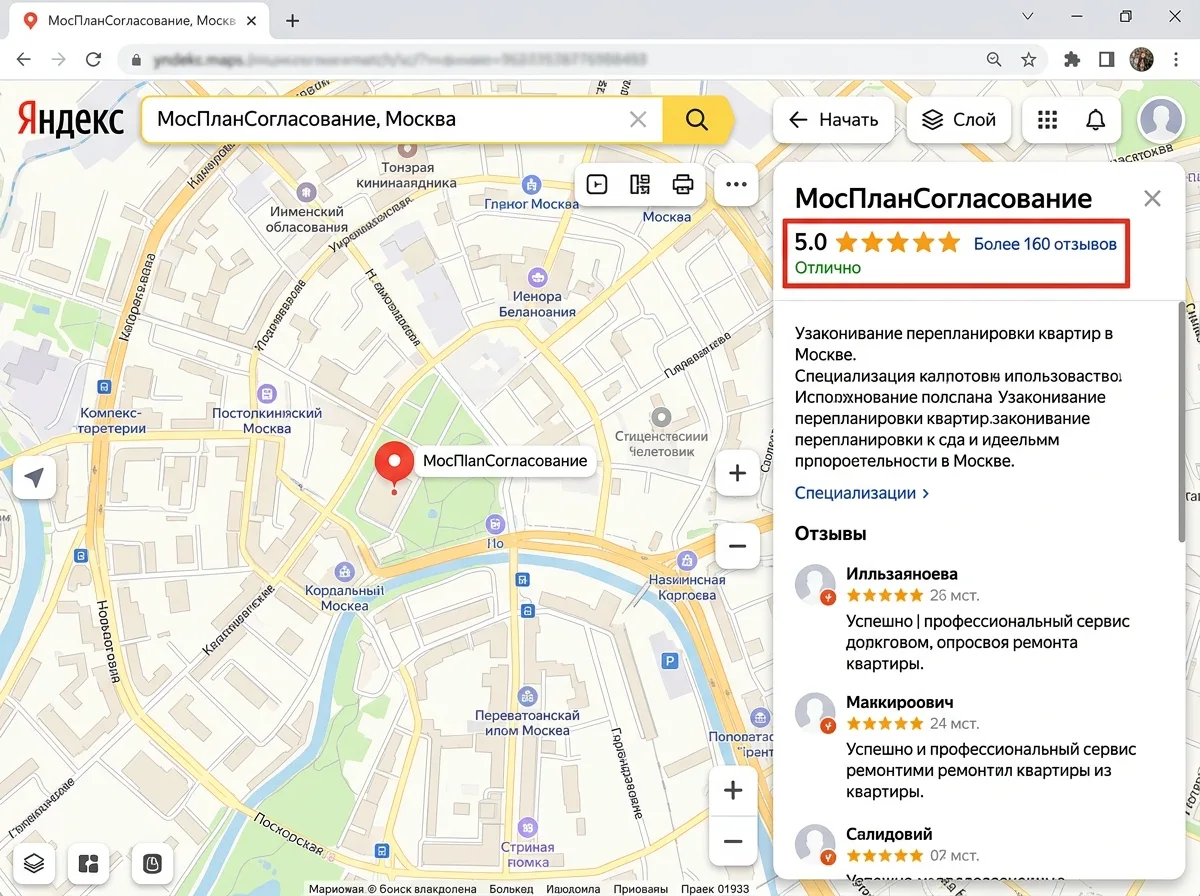Open the panorama player icon above the map
The image size is (1200, 896).
(597, 184)
